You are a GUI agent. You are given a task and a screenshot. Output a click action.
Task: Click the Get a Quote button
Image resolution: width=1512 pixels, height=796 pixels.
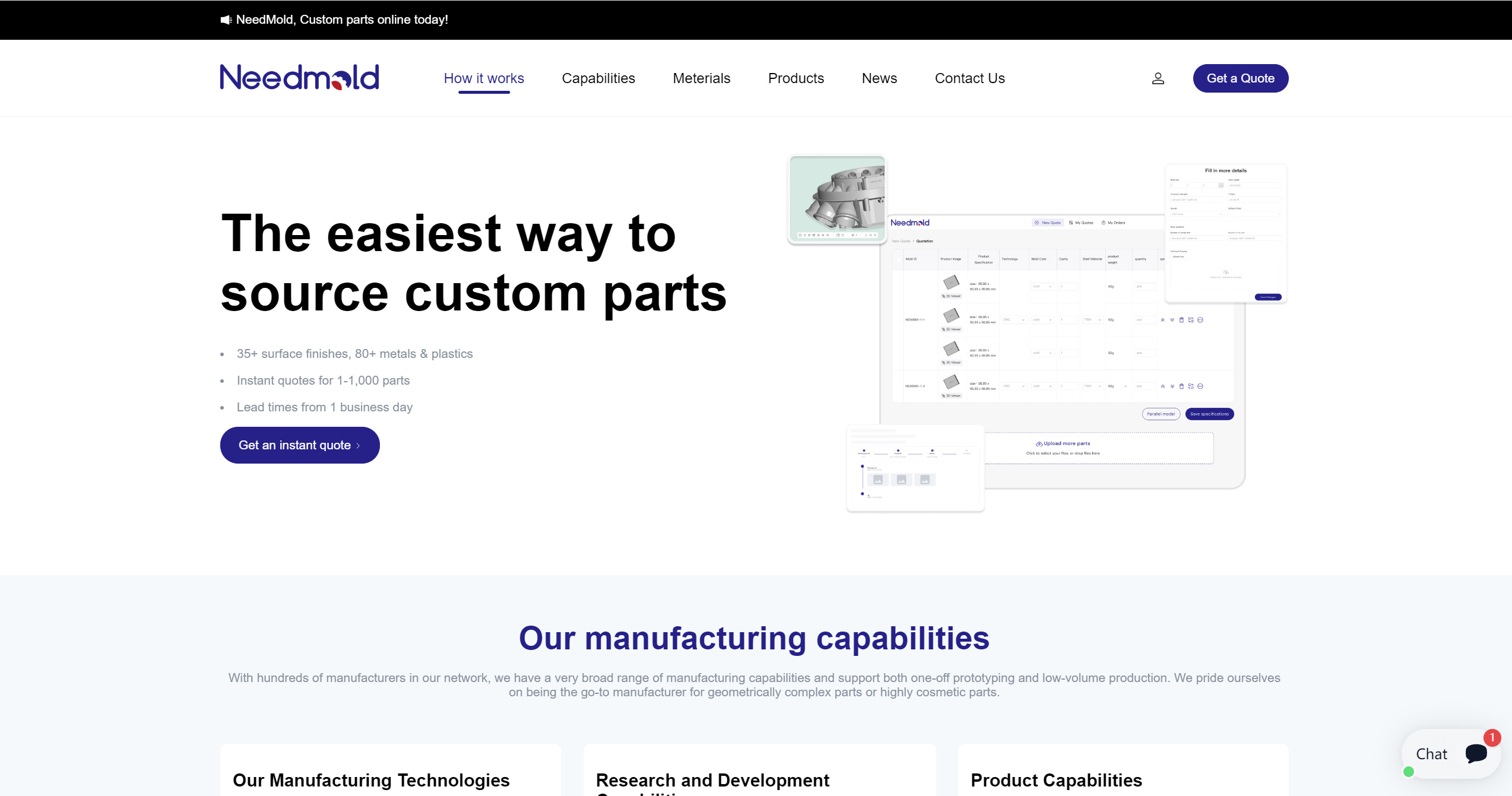pos(1240,78)
